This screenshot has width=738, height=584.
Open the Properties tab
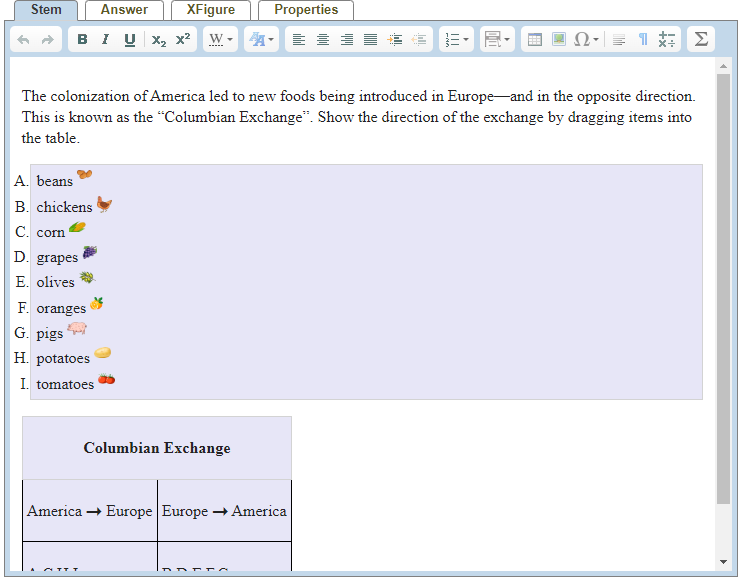point(306,10)
